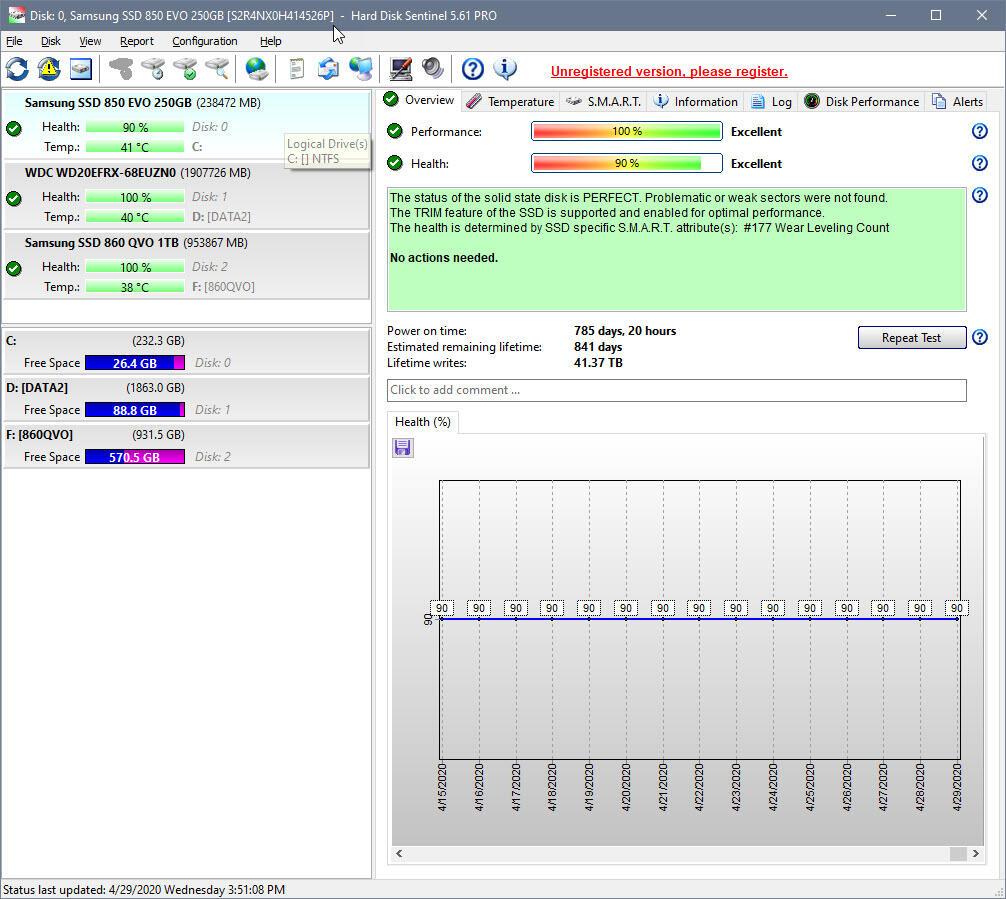The width and height of the screenshot is (1006, 899).
Task: Click the globe with disk toolbar icon
Action: pos(257,69)
